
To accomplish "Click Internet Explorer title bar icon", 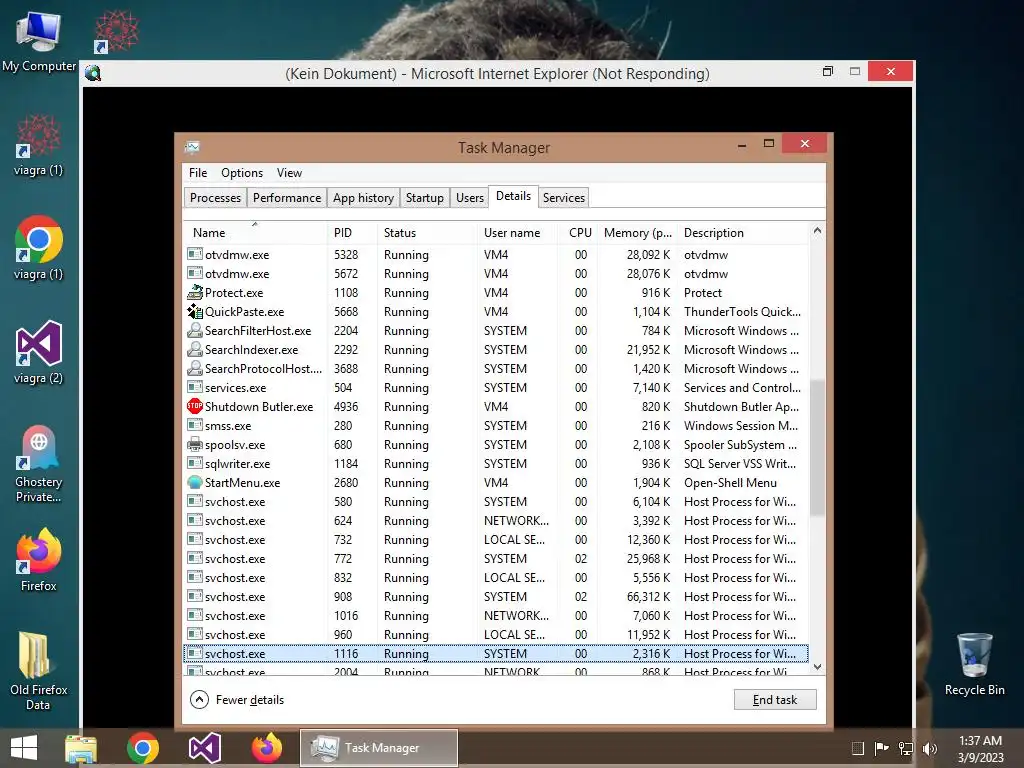I will (93, 73).
